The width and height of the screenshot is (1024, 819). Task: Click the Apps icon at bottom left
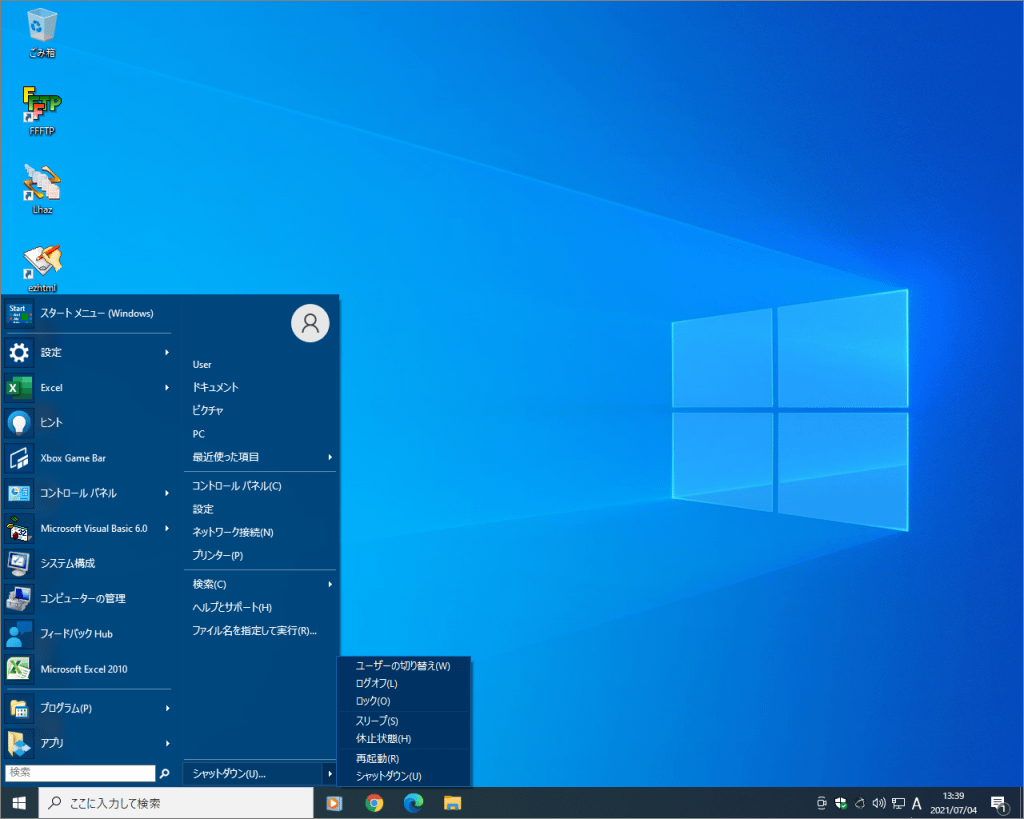[x=19, y=743]
